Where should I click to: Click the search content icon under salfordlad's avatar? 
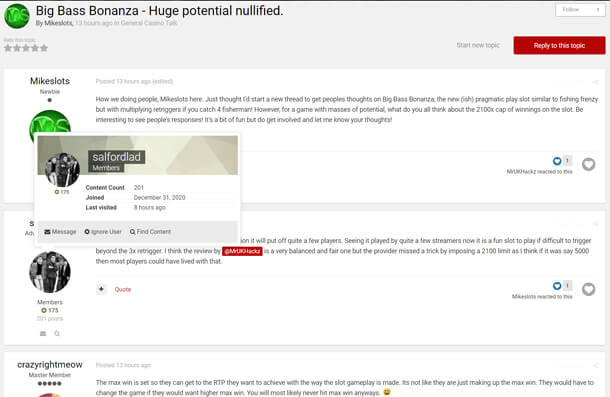[57, 334]
